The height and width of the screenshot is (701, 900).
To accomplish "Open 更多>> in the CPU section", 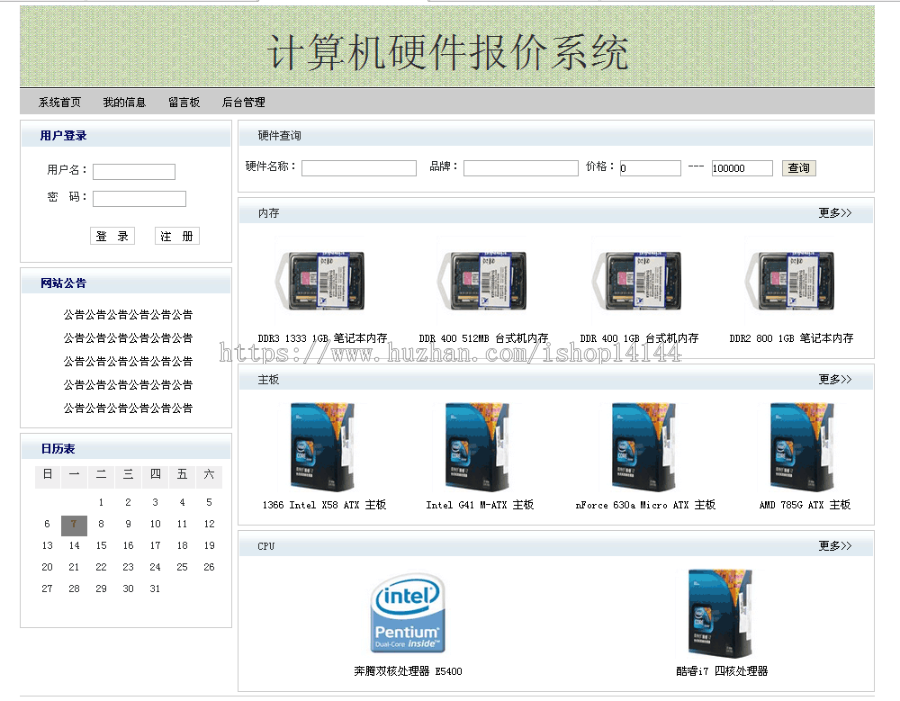I will click(835, 545).
